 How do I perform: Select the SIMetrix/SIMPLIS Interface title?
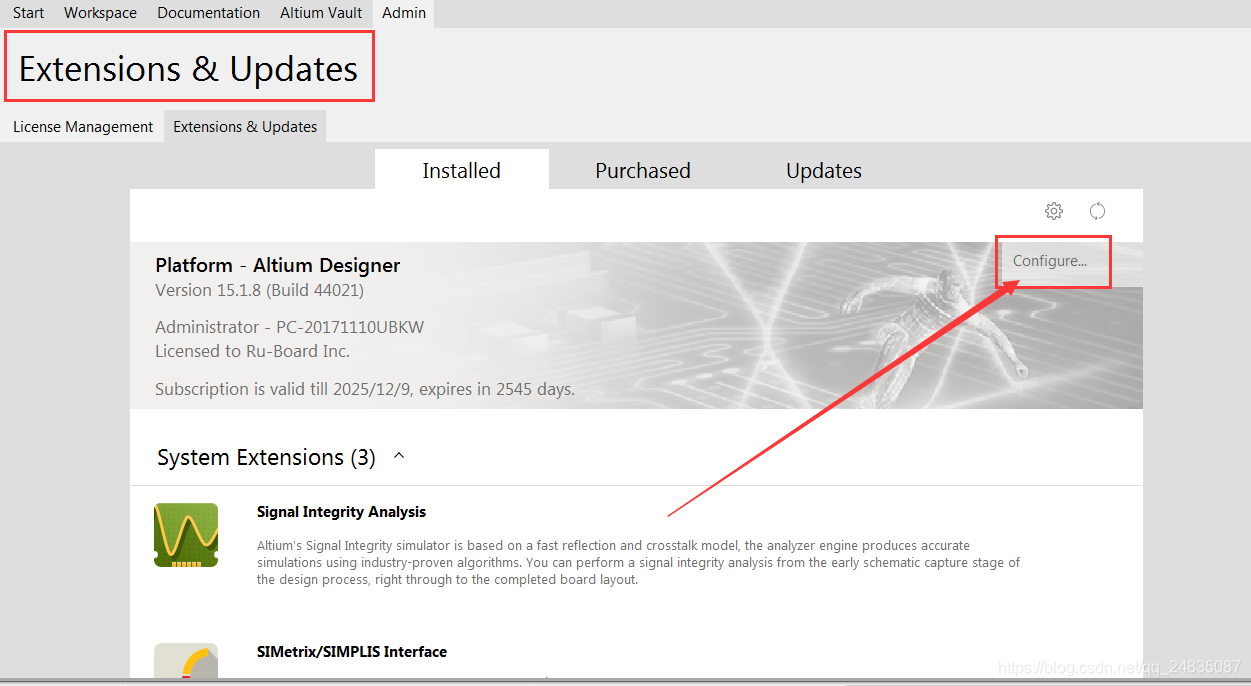point(352,652)
